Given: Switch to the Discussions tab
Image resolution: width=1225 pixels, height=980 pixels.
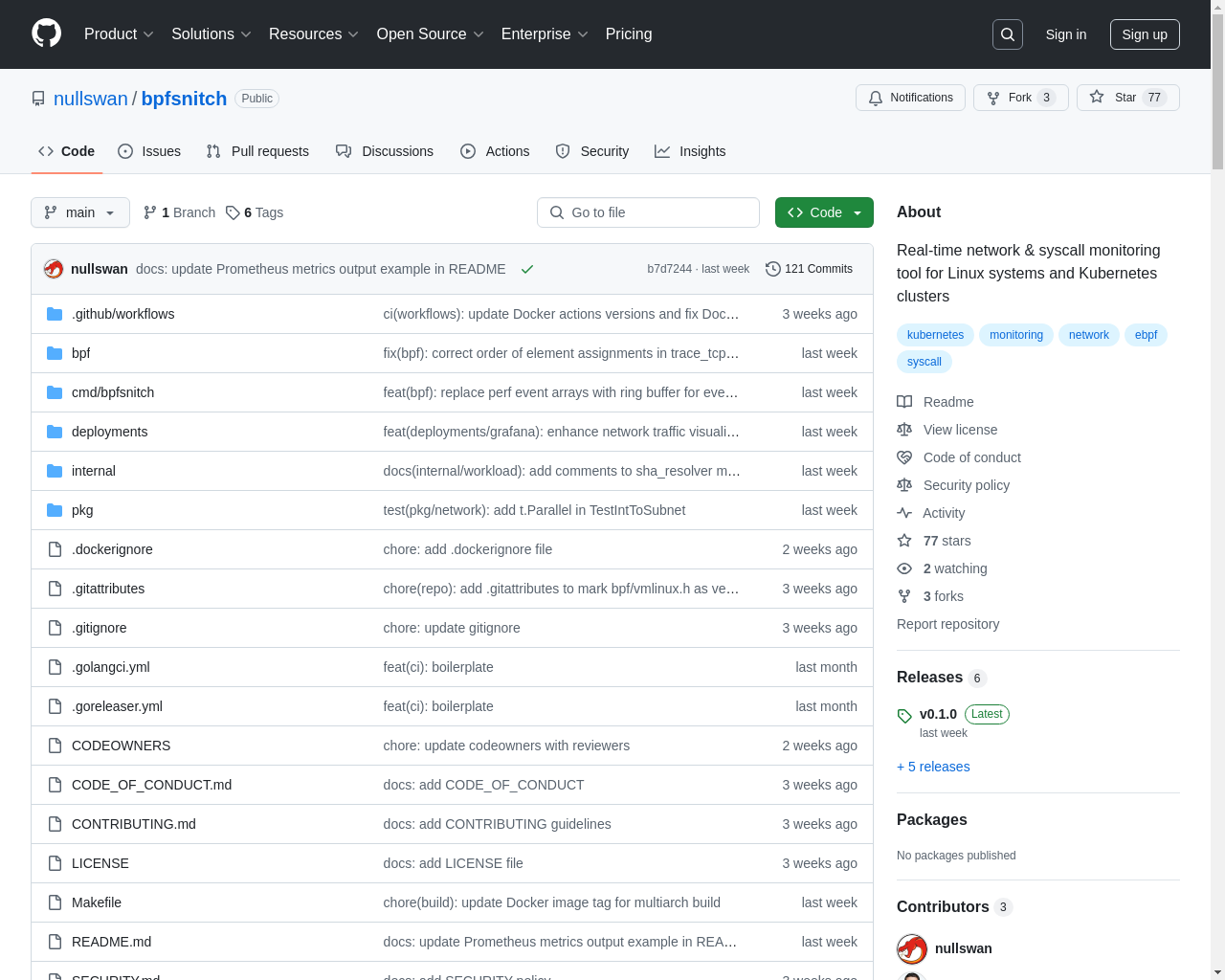Looking at the screenshot, I should tap(385, 151).
